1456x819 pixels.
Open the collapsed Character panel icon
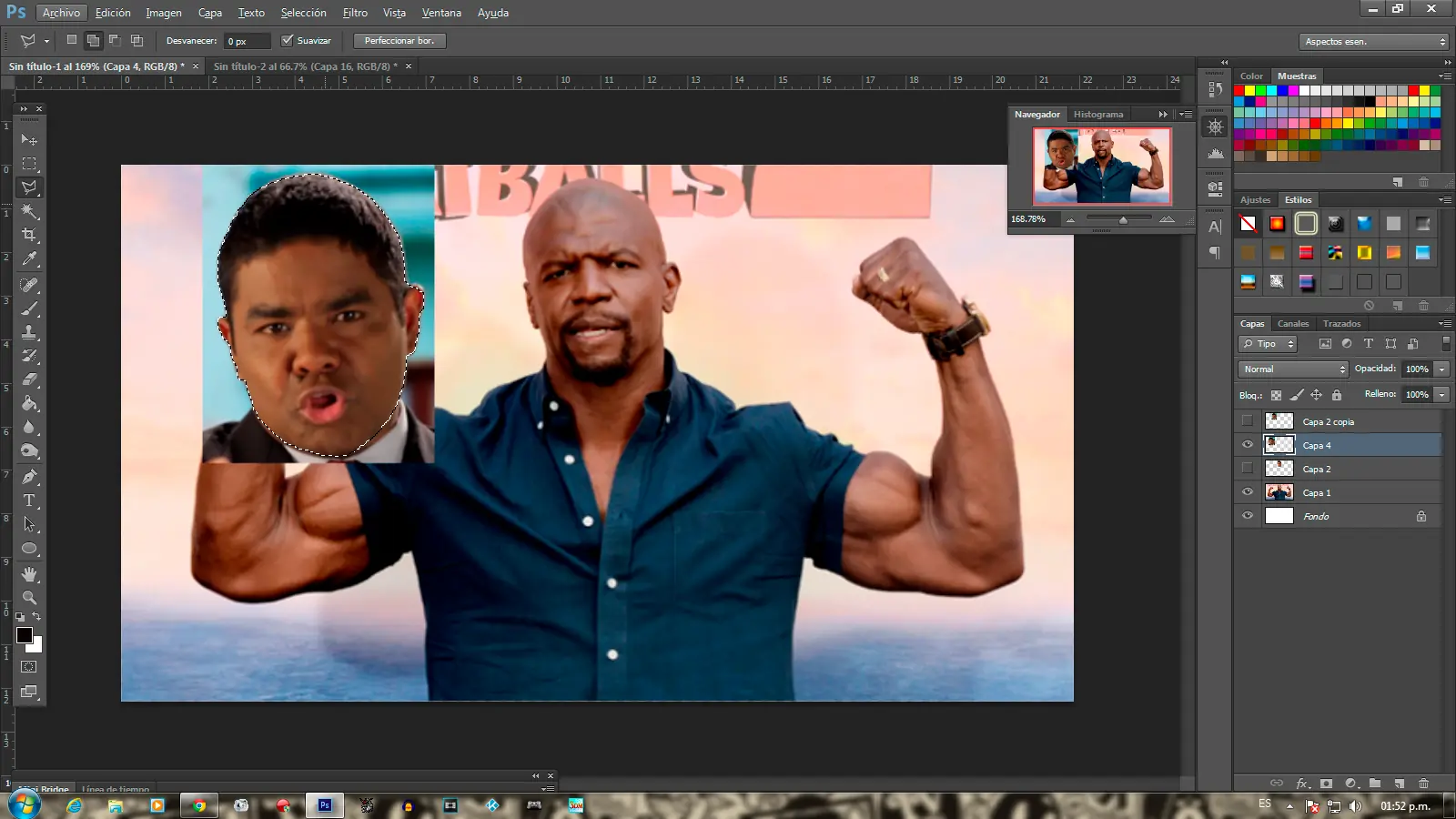point(1215,227)
